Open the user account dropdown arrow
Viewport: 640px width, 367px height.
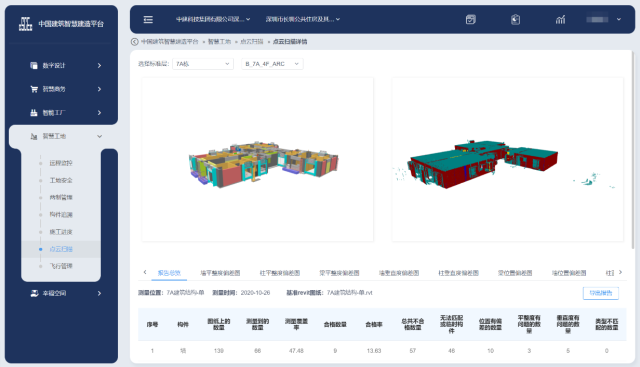pyautogui.click(x=619, y=19)
